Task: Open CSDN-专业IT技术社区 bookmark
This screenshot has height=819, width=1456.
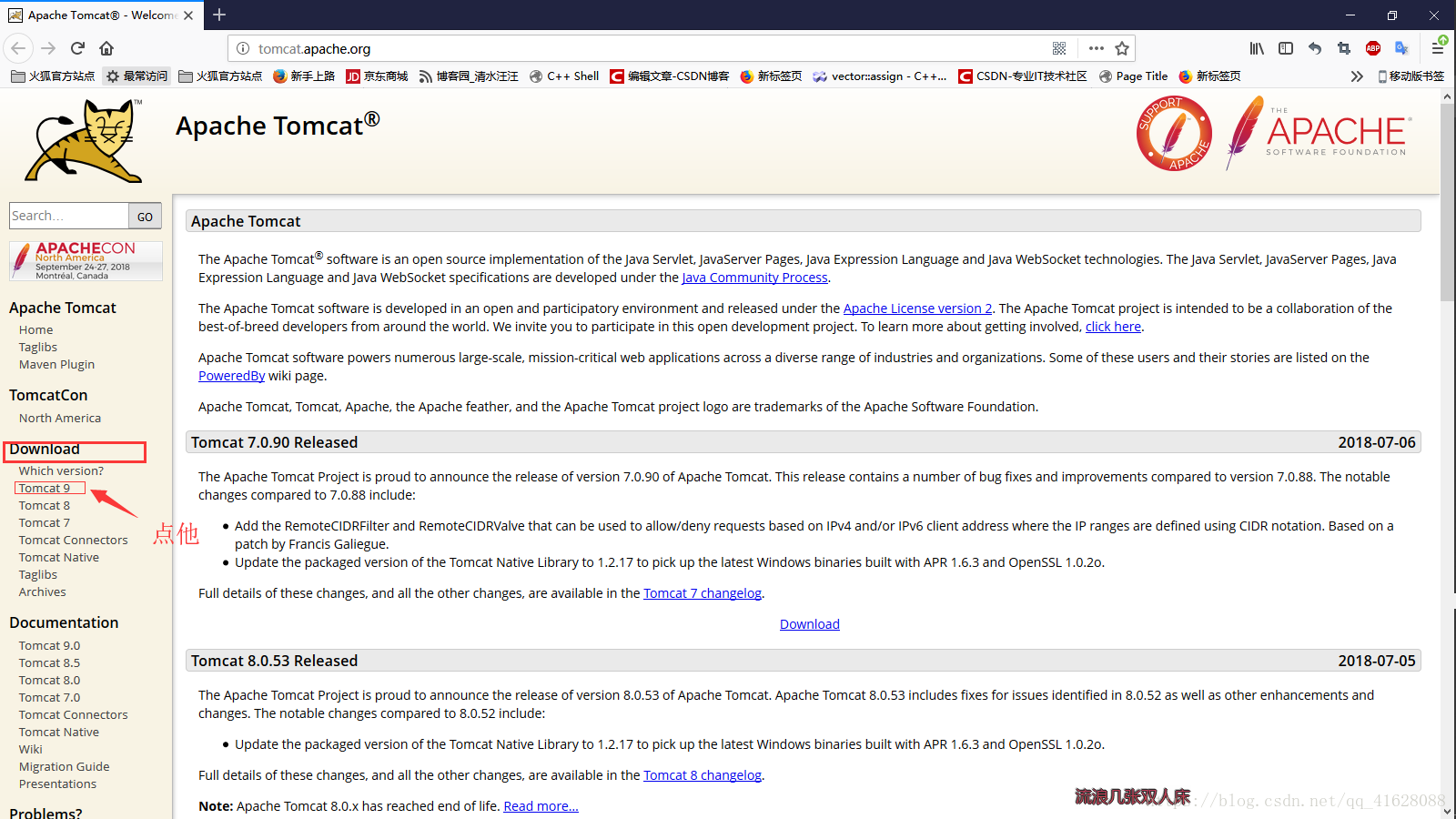Action: pos(1023,76)
